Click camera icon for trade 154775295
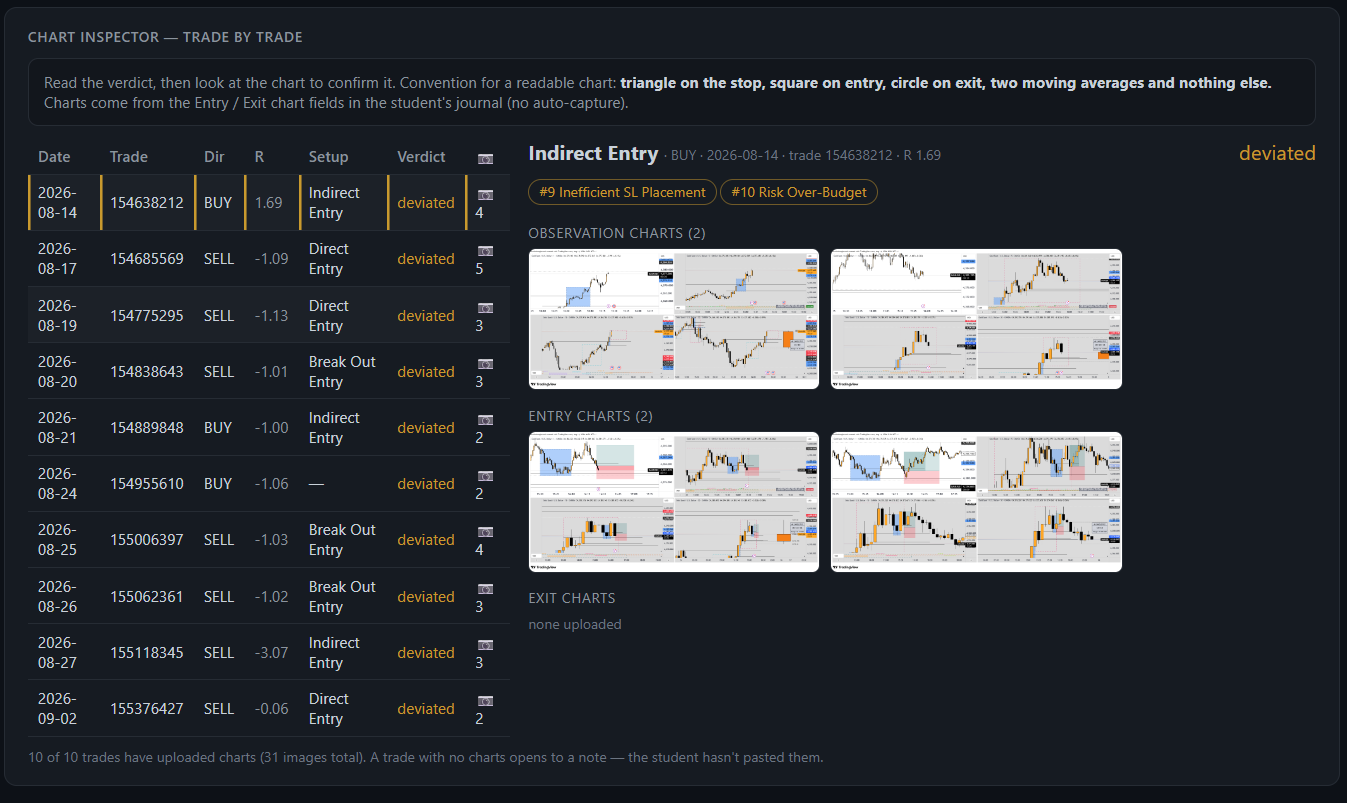This screenshot has height=803, width=1347. click(485, 307)
